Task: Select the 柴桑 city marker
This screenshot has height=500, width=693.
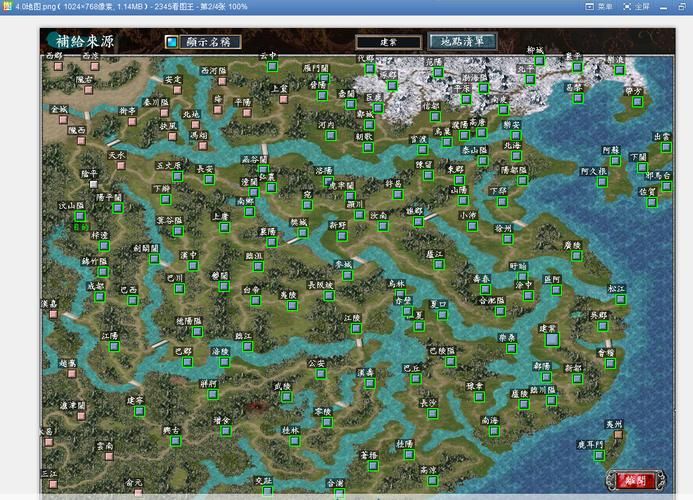Action: coord(511,348)
